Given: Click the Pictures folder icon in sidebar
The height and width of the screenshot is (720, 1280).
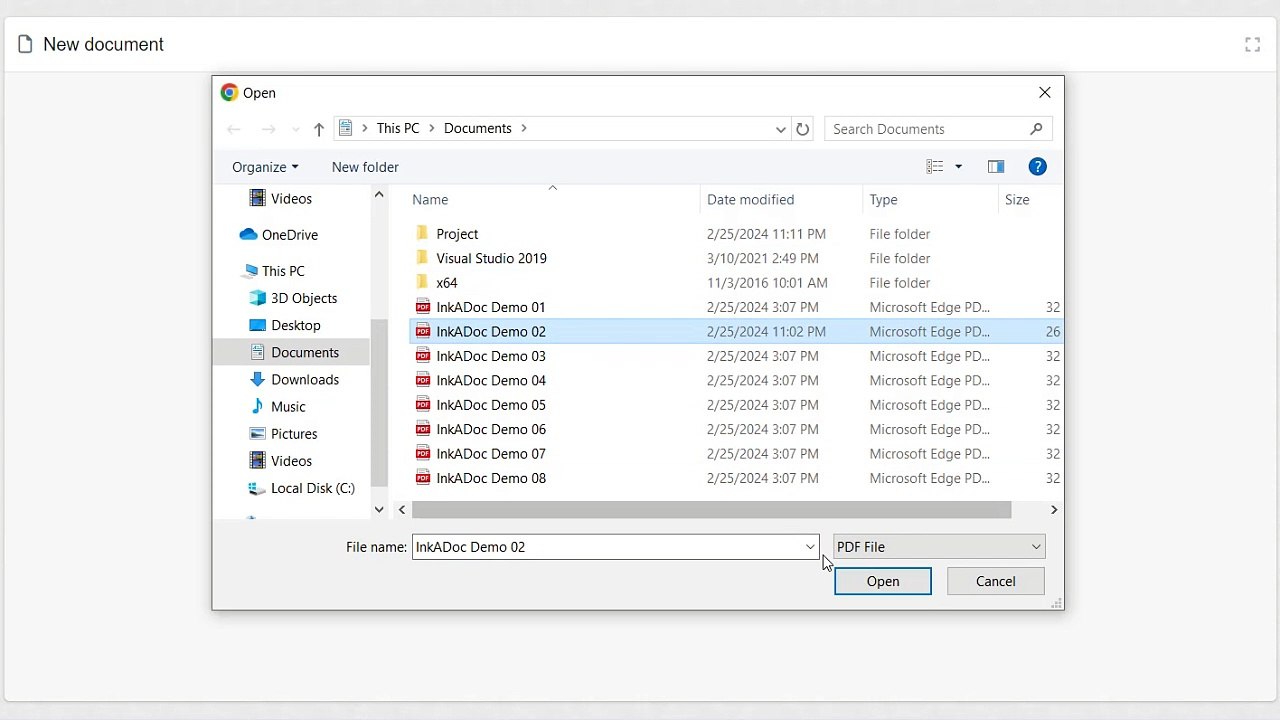Looking at the screenshot, I should (258, 434).
